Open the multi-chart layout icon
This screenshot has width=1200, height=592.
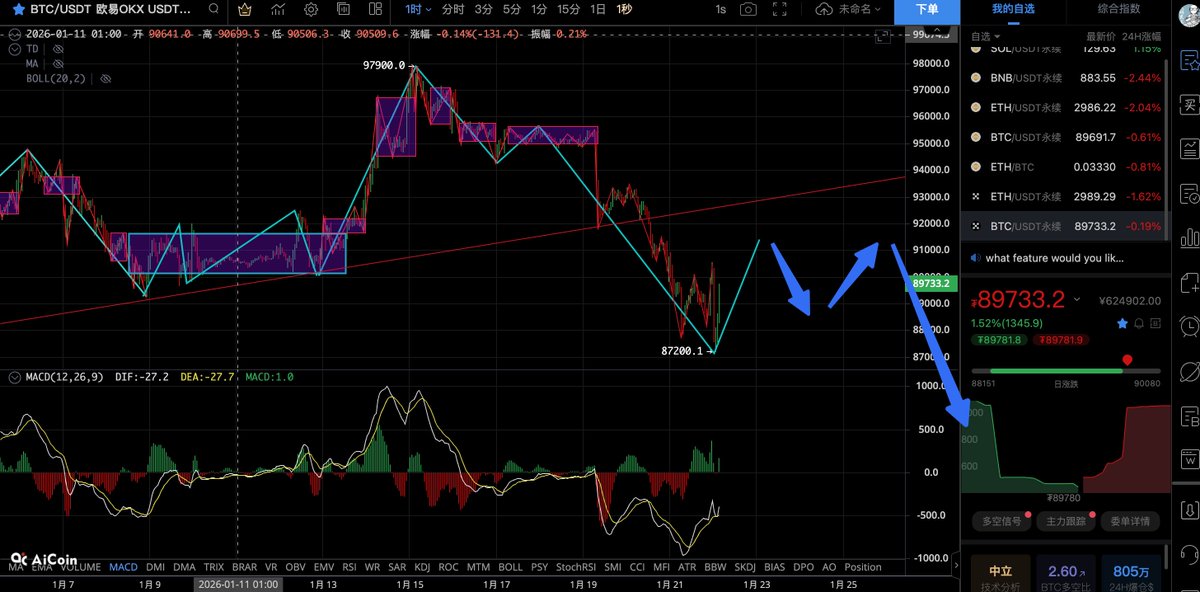tap(375, 9)
